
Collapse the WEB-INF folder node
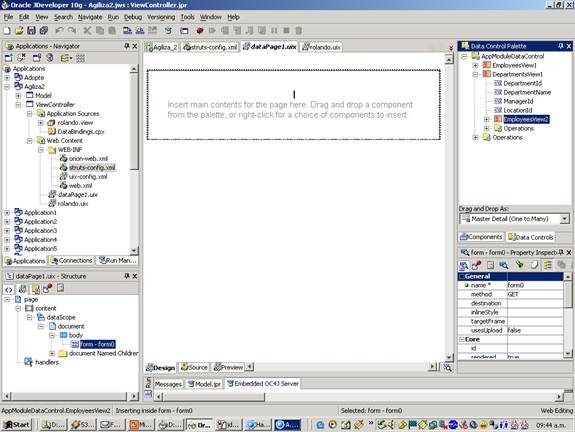pos(41,150)
